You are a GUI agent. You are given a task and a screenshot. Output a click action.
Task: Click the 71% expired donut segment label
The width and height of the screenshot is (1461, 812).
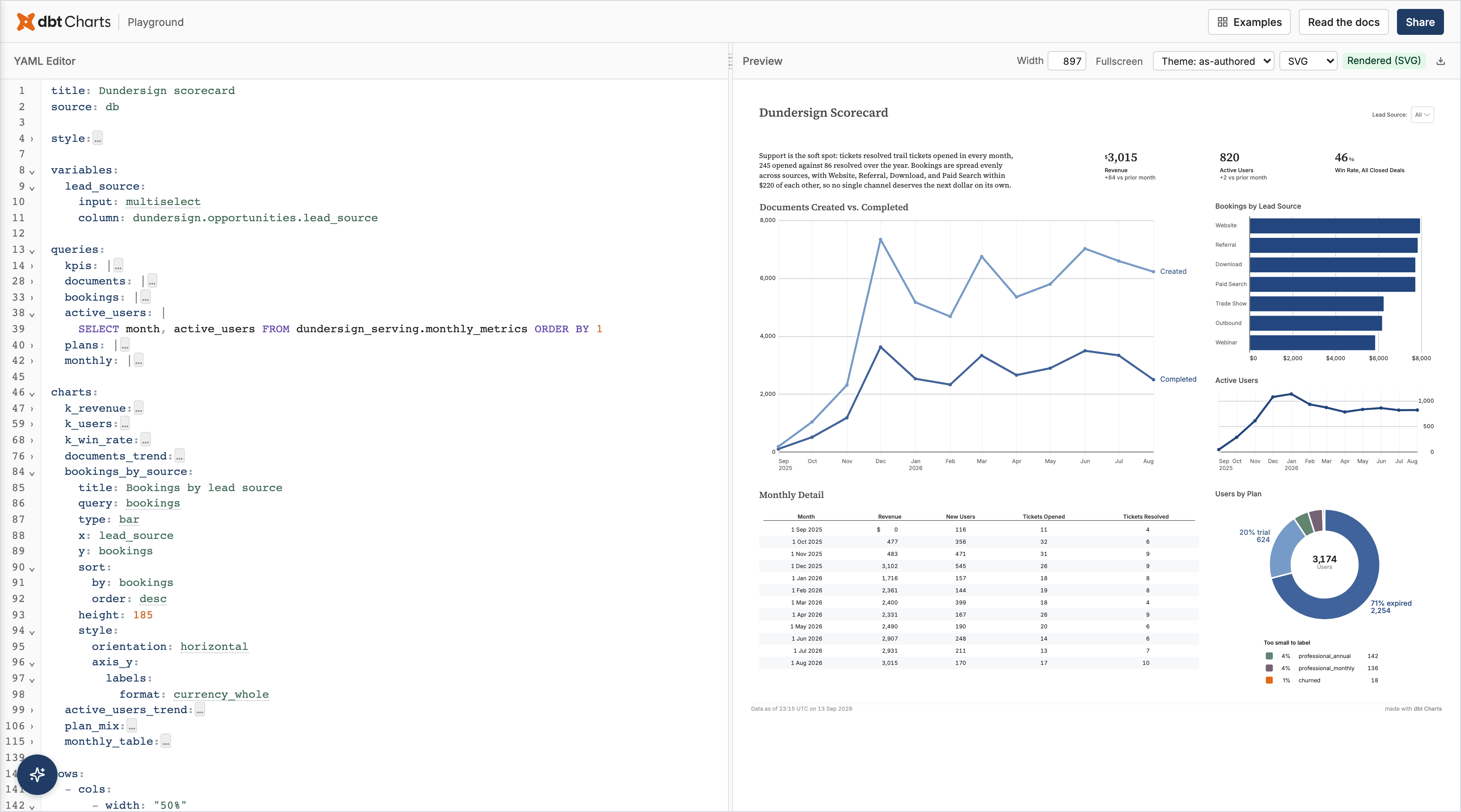coord(1391,607)
